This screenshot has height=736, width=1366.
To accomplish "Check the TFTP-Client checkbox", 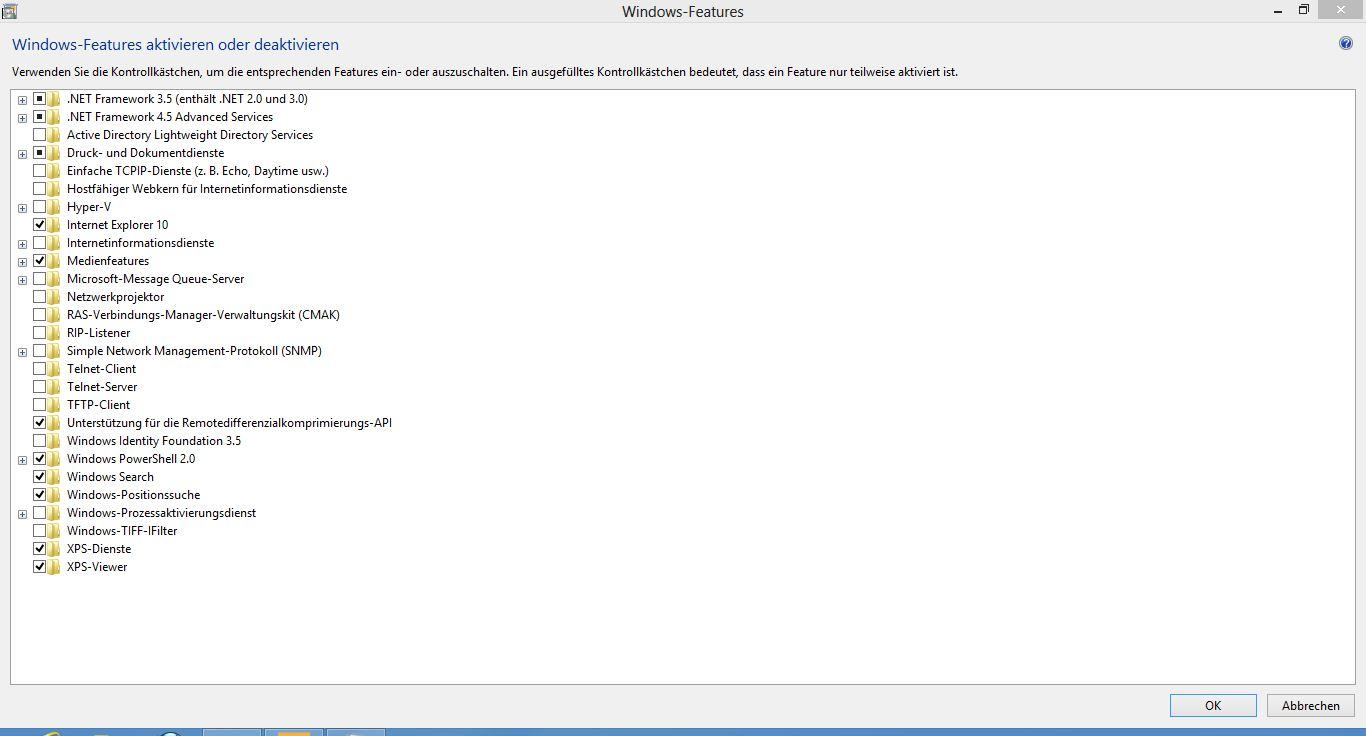I will point(40,405).
